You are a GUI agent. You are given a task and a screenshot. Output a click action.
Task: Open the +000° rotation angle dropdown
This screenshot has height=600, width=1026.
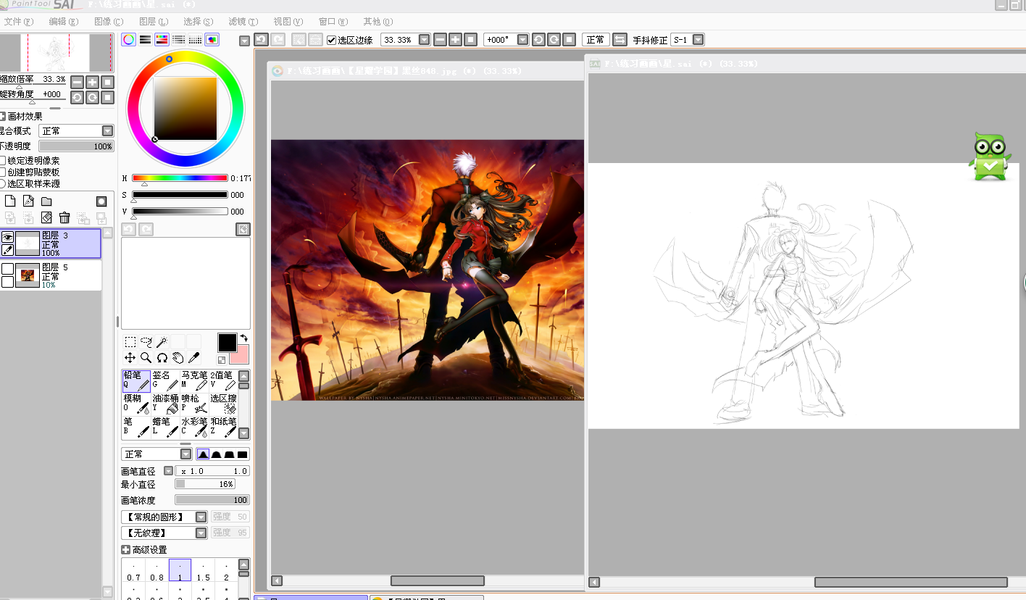pyautogui.click(x=523, y=39)
